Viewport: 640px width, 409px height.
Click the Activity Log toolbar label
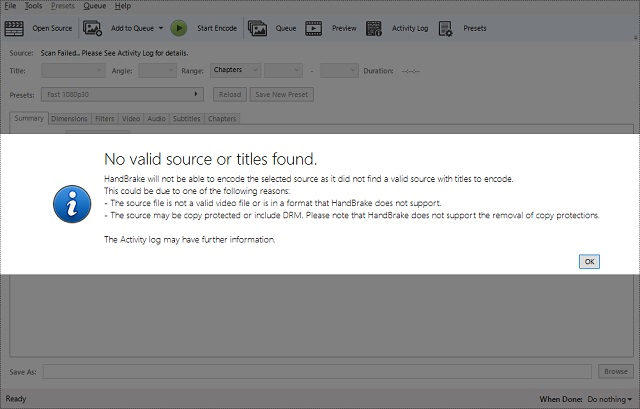click(410, 28)
